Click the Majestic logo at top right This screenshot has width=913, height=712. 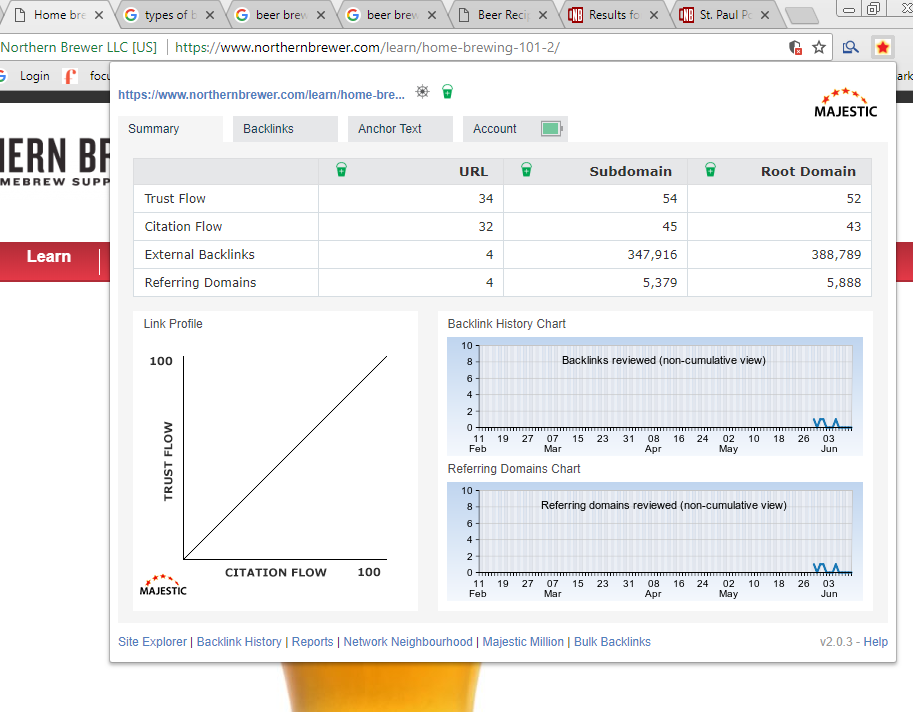point(845,103)
